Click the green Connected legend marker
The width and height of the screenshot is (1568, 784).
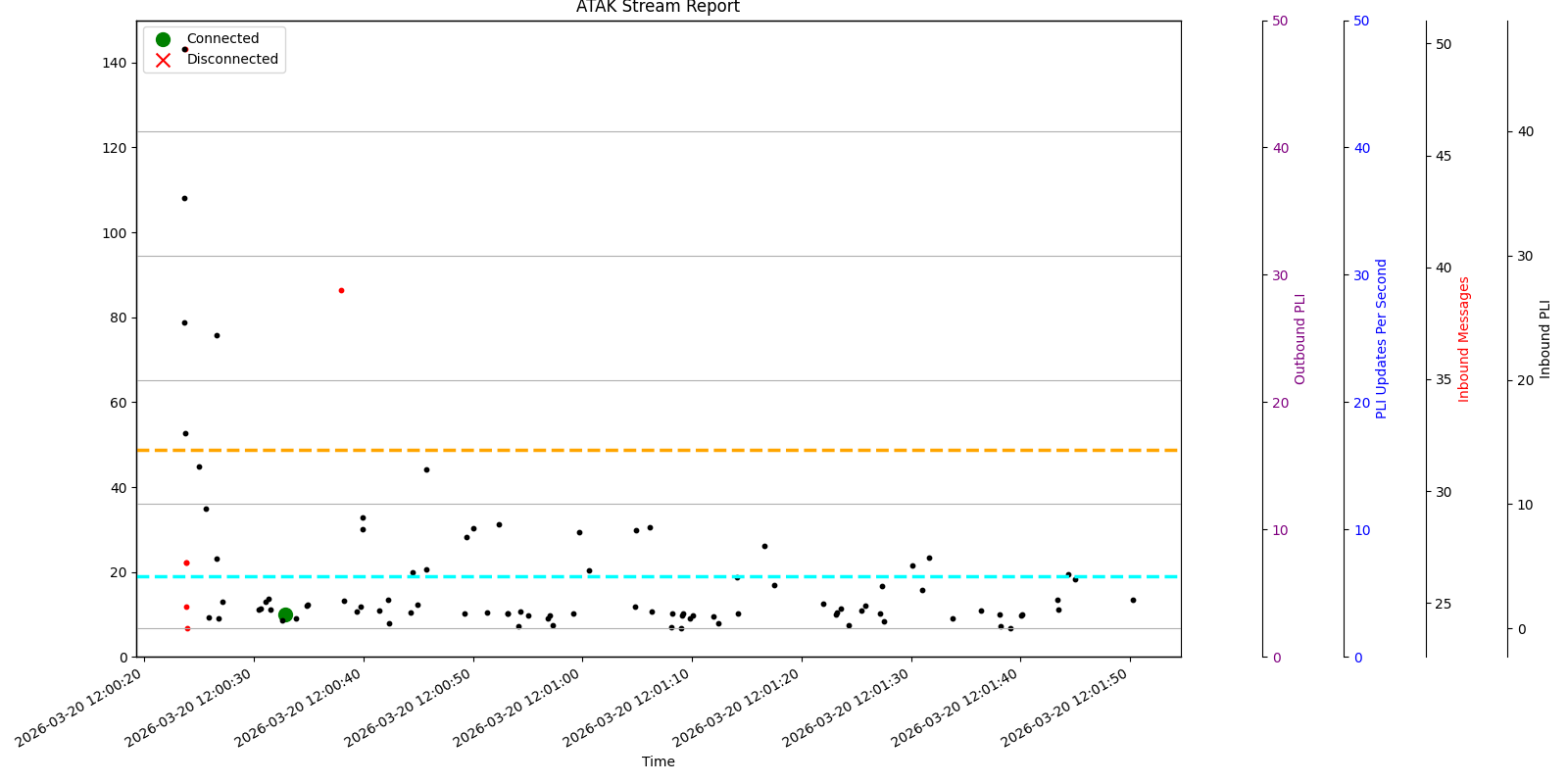coord(163,39)
